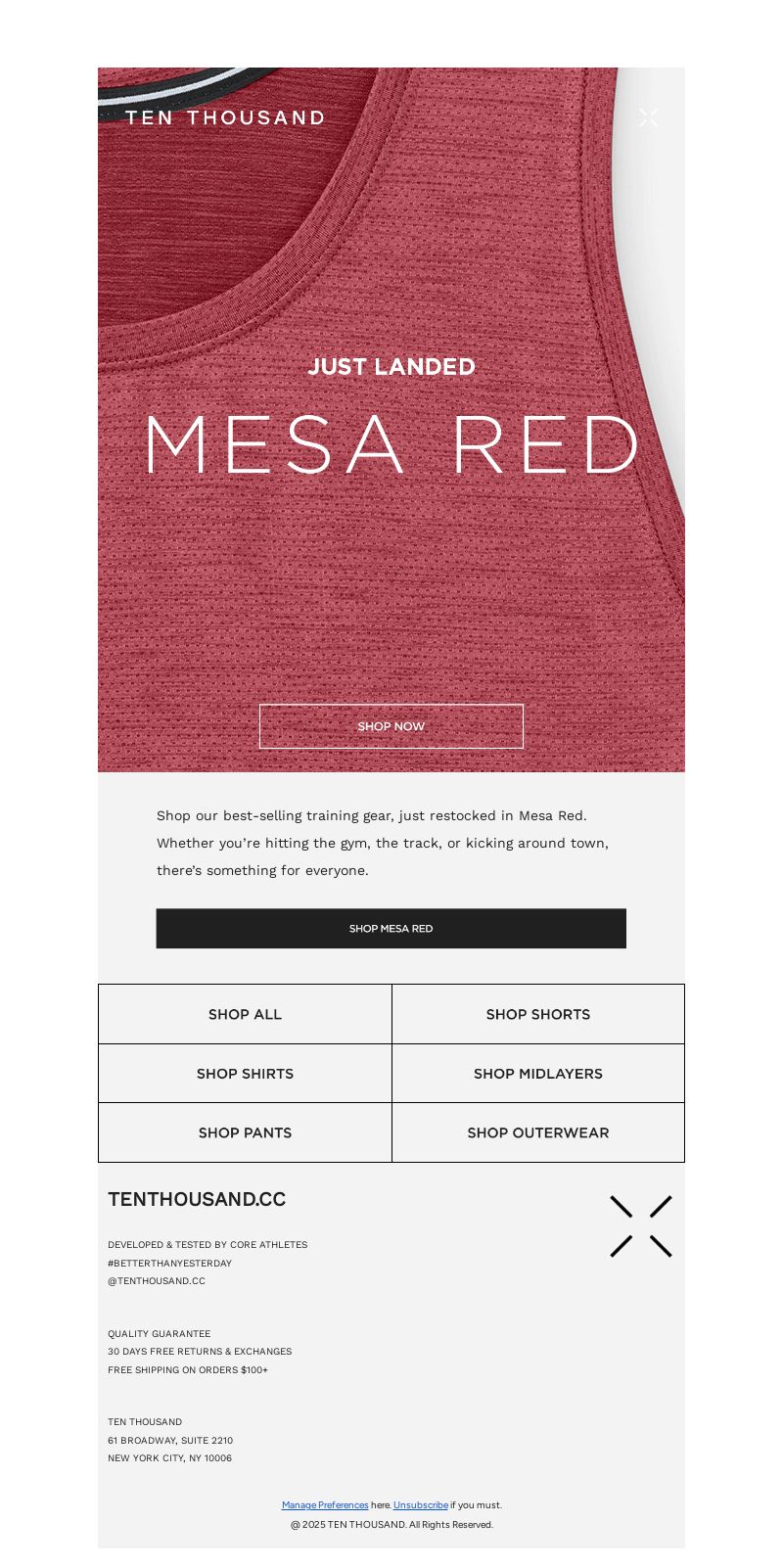Select SHOP SHIRTS from the grid
Viewport: 783px width, 1568px height.
click(245, 1073)
